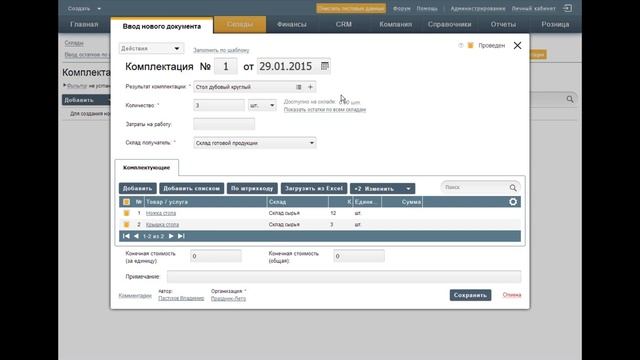The image size is (640, 360).
Task: Click the Сохранить button
Action: point(470,295)
